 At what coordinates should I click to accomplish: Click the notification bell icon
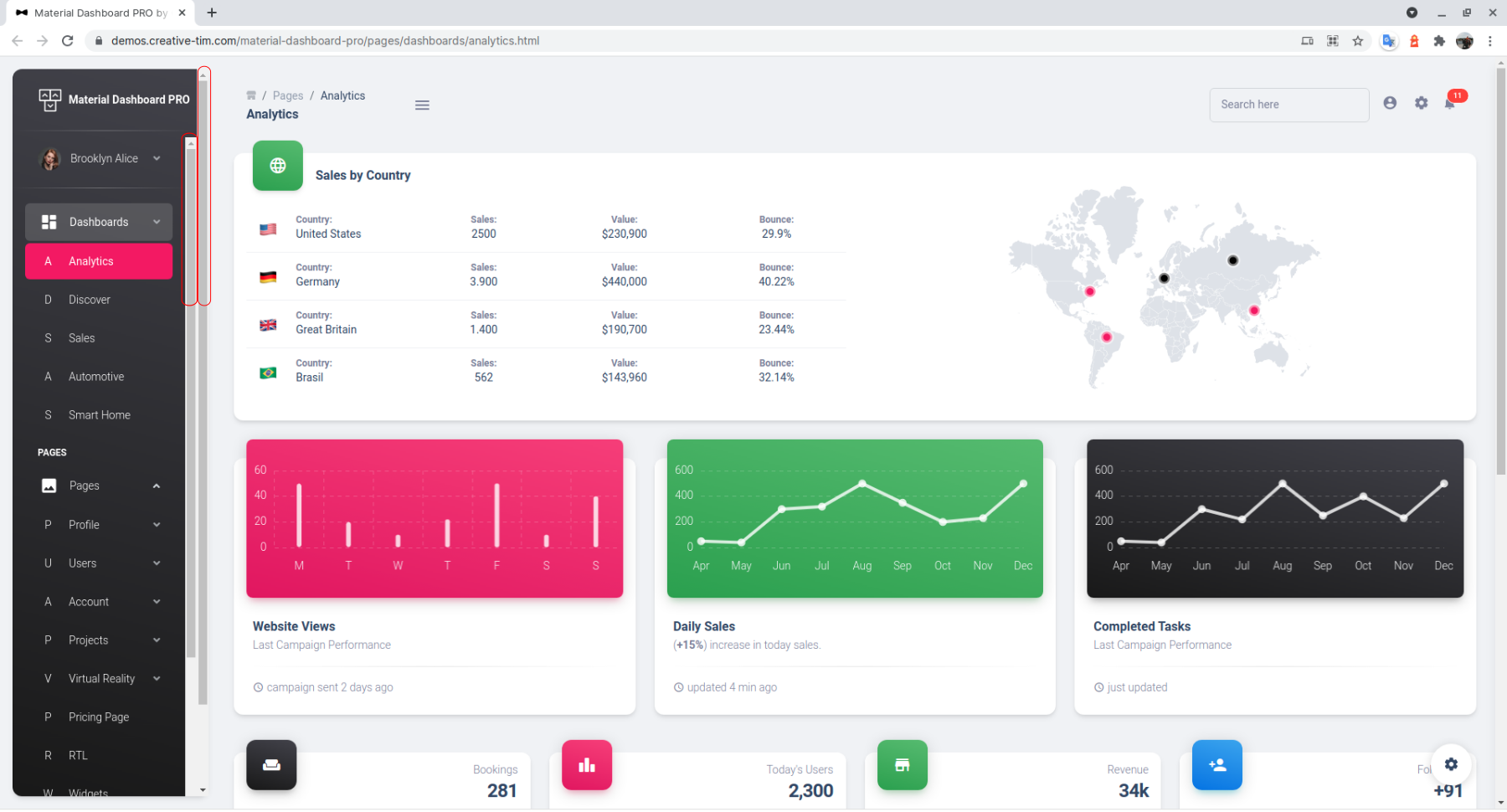coord(1450,103)
